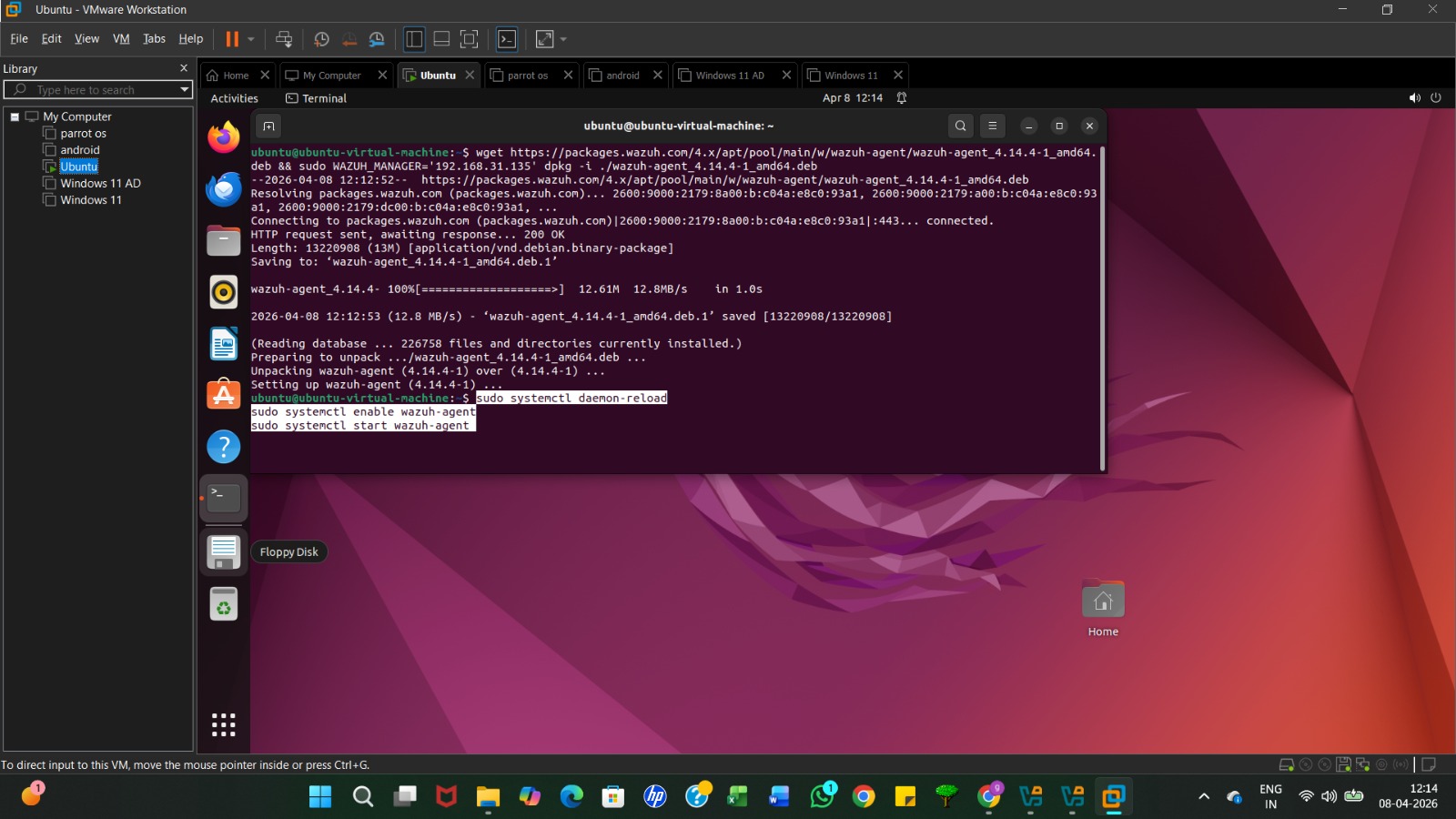This screenshot has height=819, width=1456.
Task: Open the File menu
Action: click(x=19, y=39)
